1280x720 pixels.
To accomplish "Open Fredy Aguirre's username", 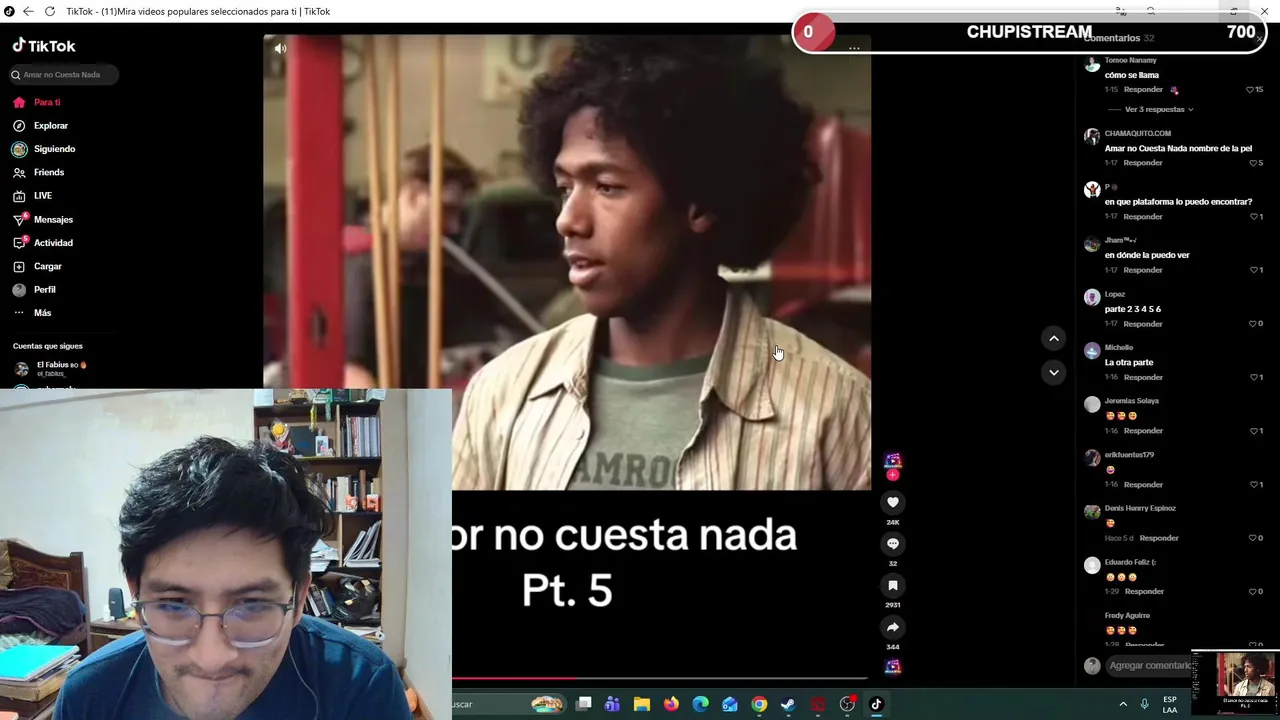I will (x=1127, y=616).
